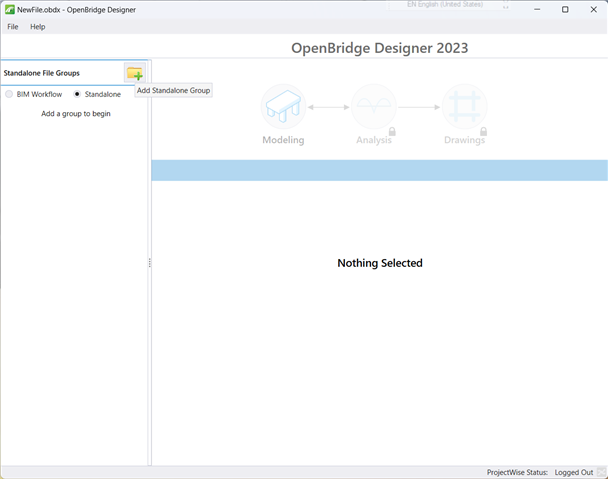The height and width of the screenshot is (479, 608).
Task: Maximize the OpenBridge Designer window
Action: (565, 10)
